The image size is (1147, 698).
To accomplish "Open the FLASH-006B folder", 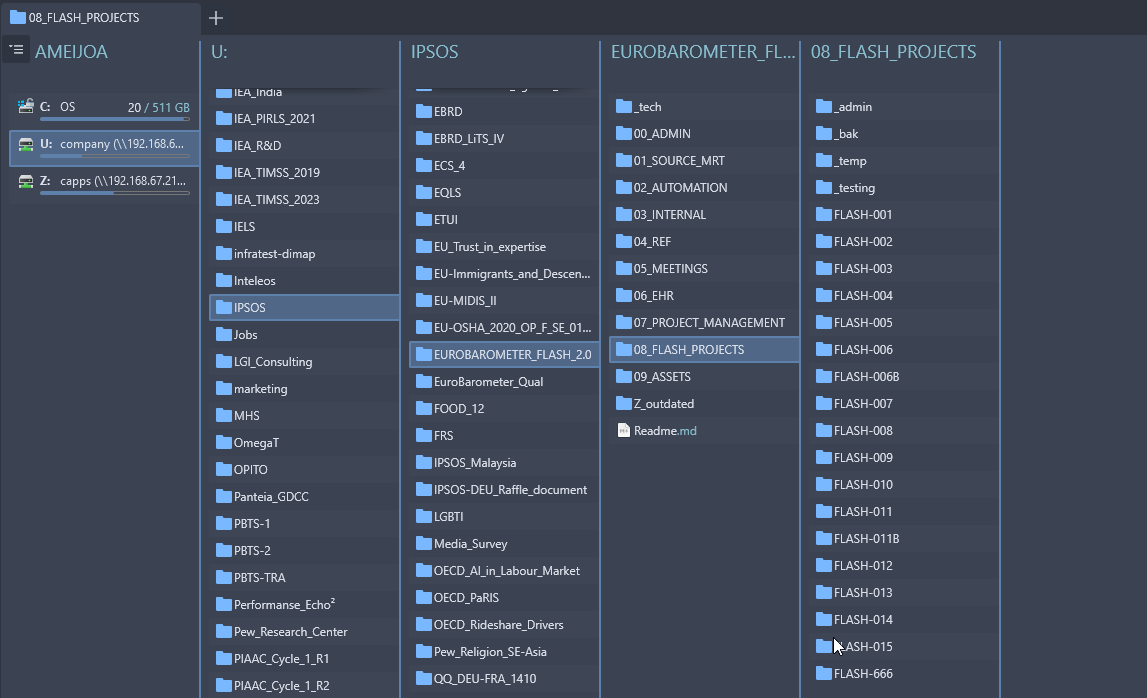I will (x=904, y=377).
